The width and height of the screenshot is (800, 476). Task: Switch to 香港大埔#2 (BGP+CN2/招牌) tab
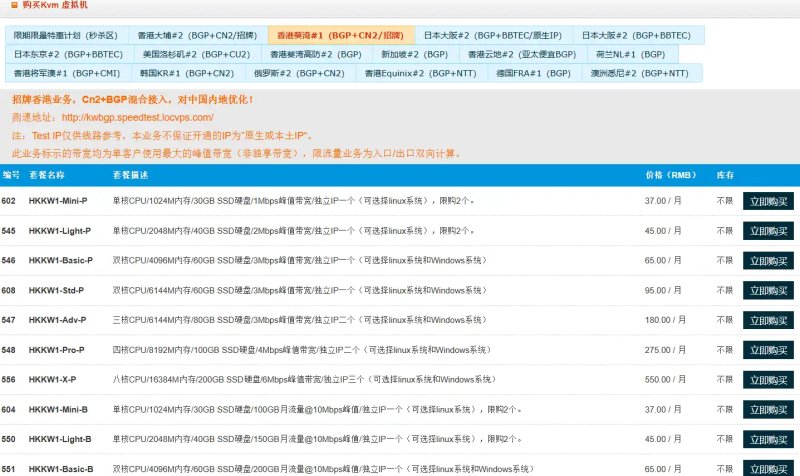pyautogui.click(x=197, y=36)
